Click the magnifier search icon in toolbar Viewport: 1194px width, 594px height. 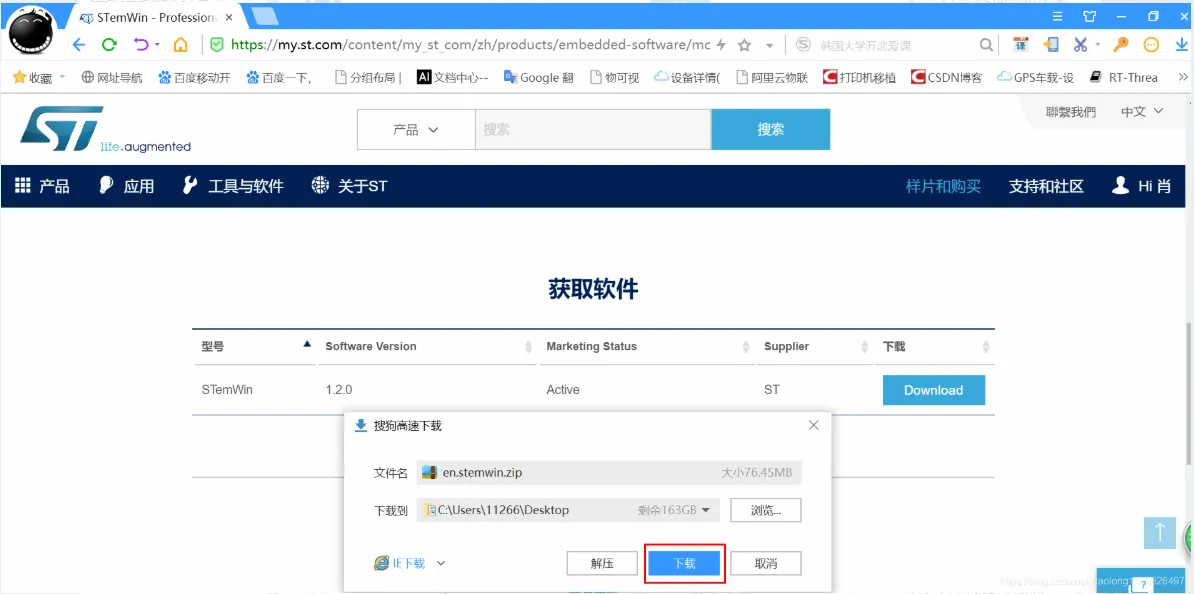coord(986,45)
